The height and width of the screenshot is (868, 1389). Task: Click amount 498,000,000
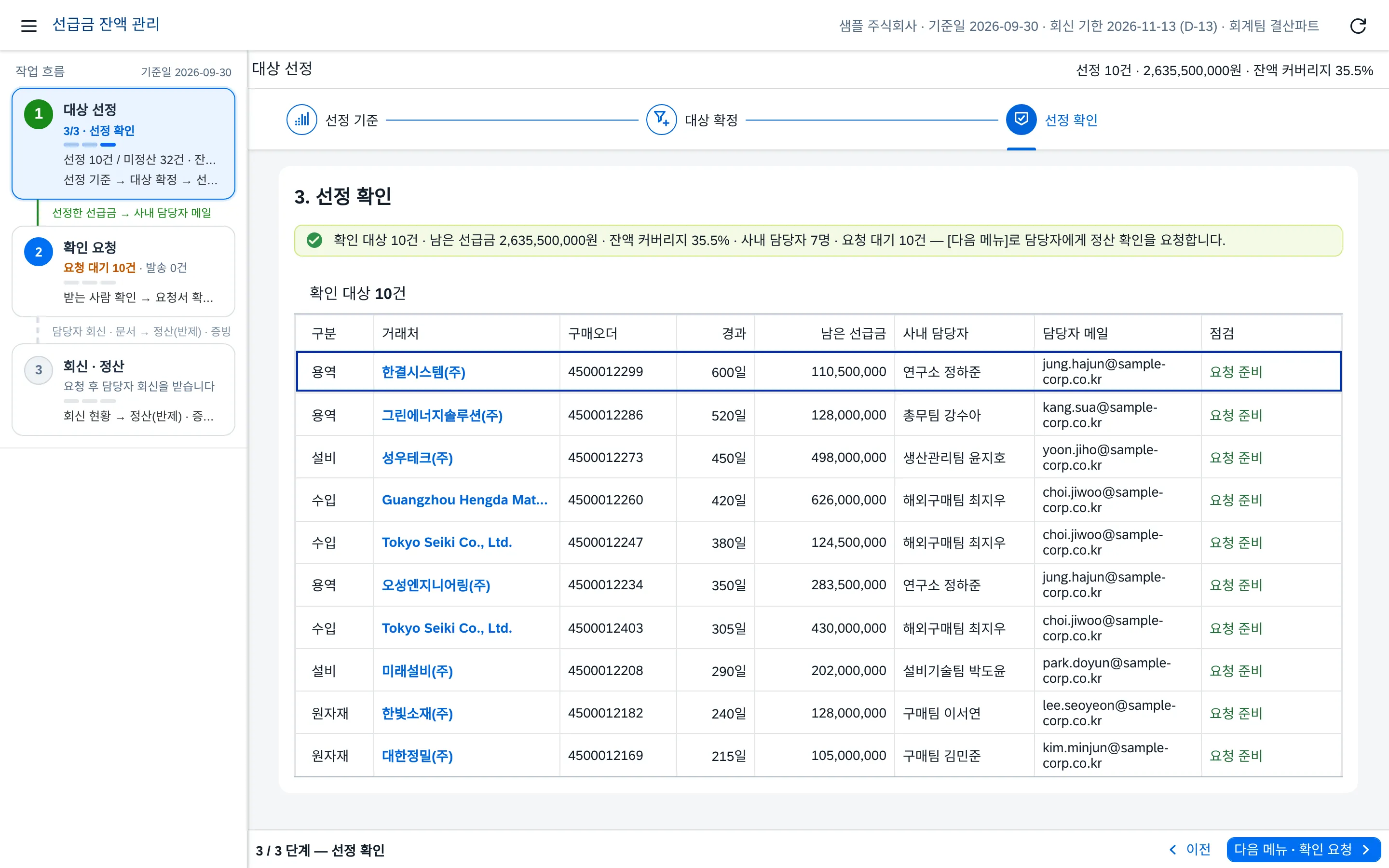click(848, 458)
